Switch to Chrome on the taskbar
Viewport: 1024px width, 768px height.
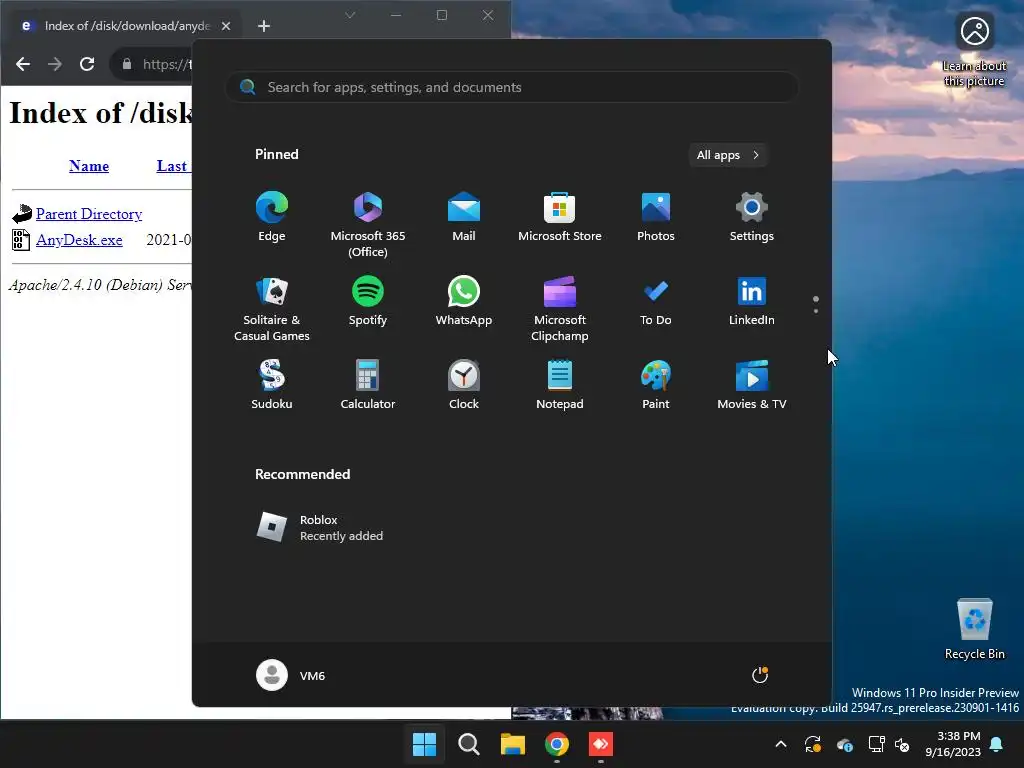(x=556, y=744)
